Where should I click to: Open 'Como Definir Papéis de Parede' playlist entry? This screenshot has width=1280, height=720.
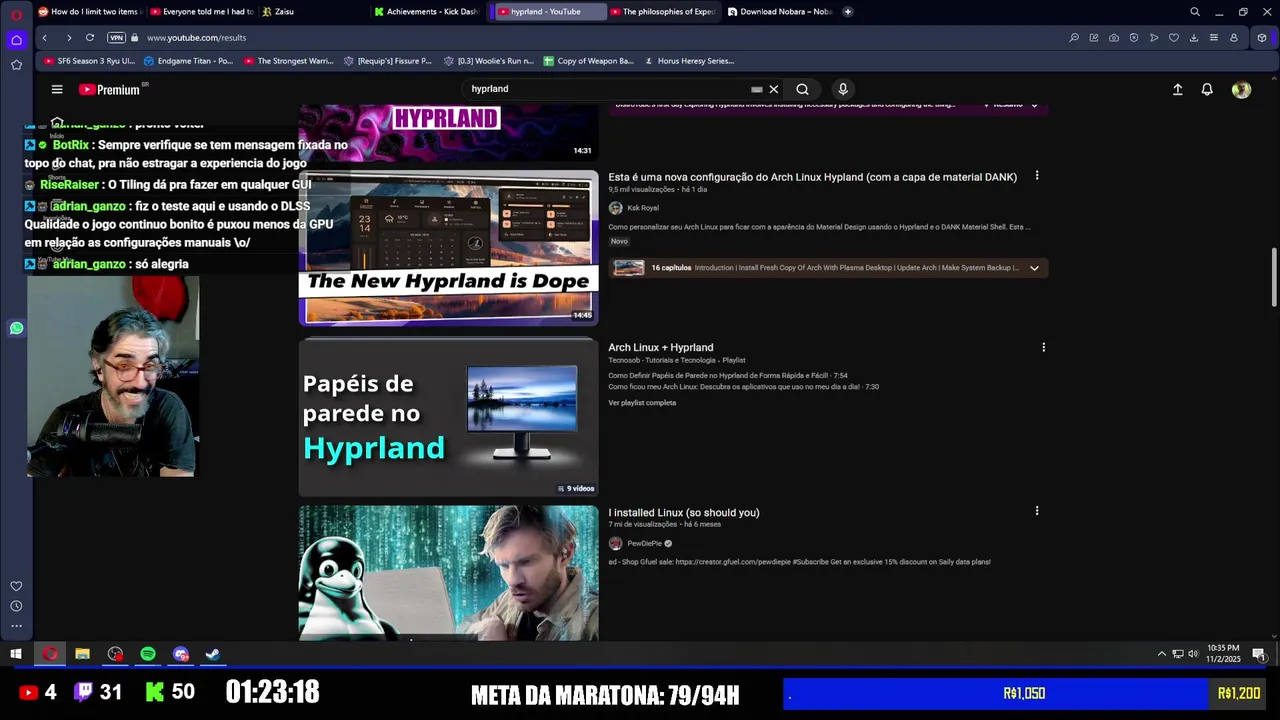tap(728, 376)
